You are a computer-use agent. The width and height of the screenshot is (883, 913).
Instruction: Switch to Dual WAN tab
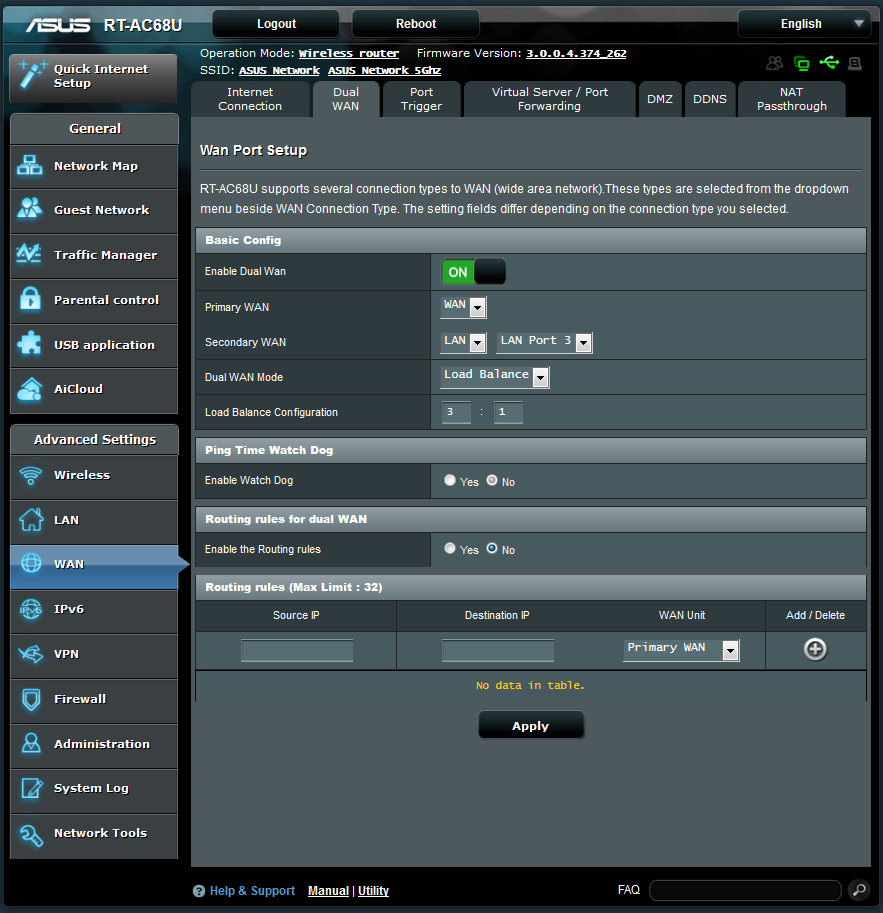click(346, 99)
